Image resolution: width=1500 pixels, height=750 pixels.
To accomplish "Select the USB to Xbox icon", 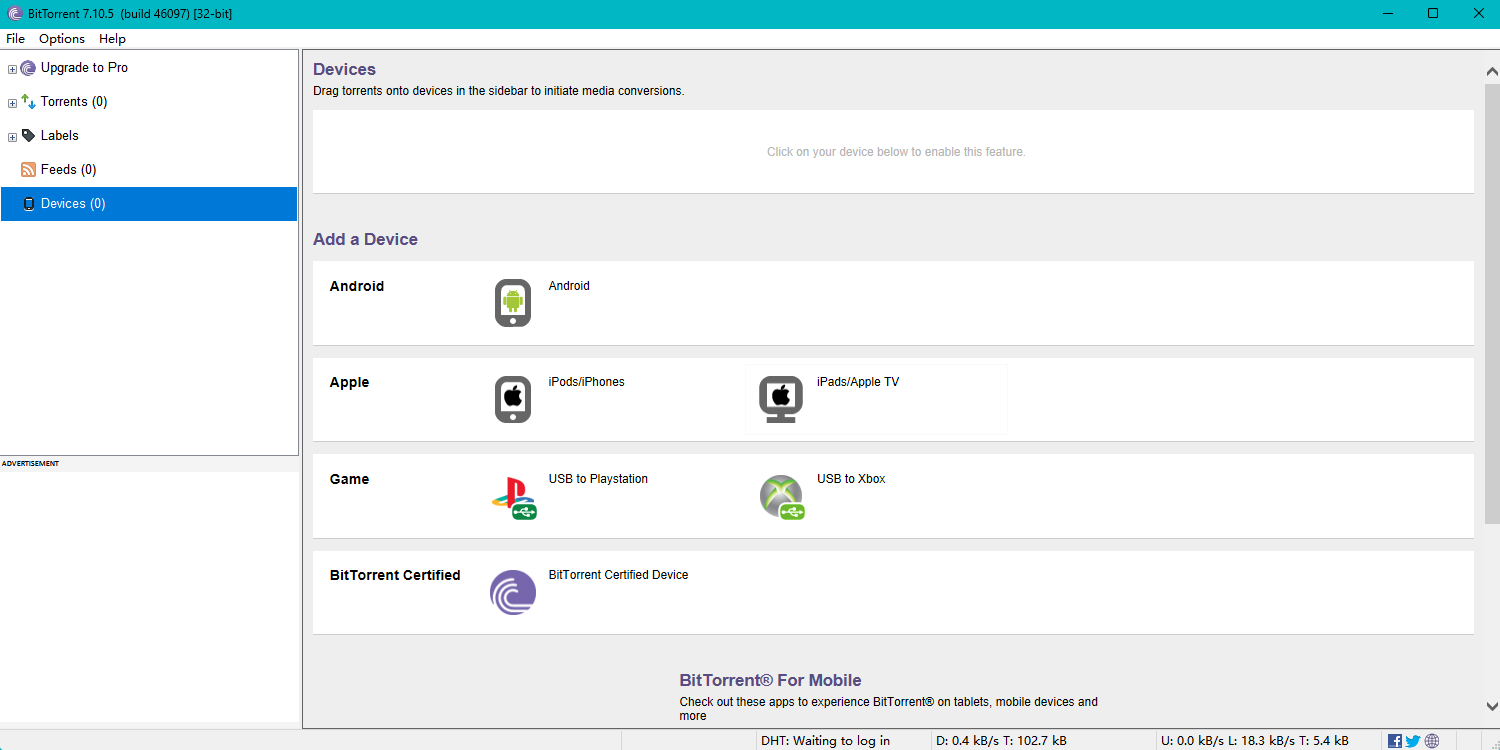I will tap(781, 496).
